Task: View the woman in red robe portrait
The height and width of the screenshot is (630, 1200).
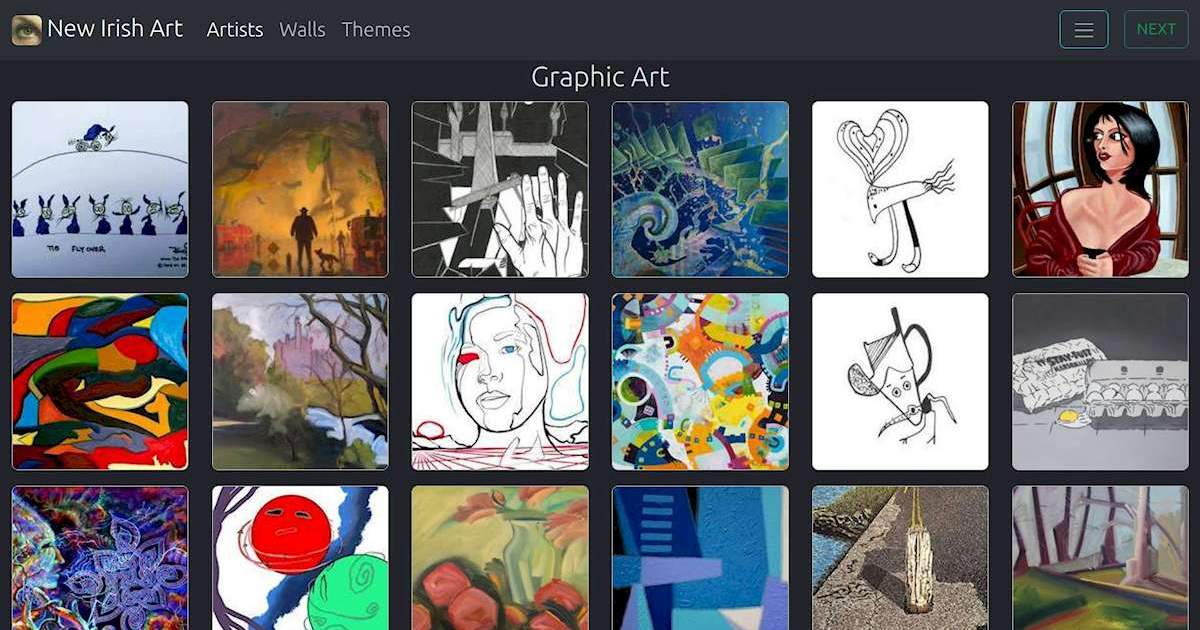Action: (1100, 188)
